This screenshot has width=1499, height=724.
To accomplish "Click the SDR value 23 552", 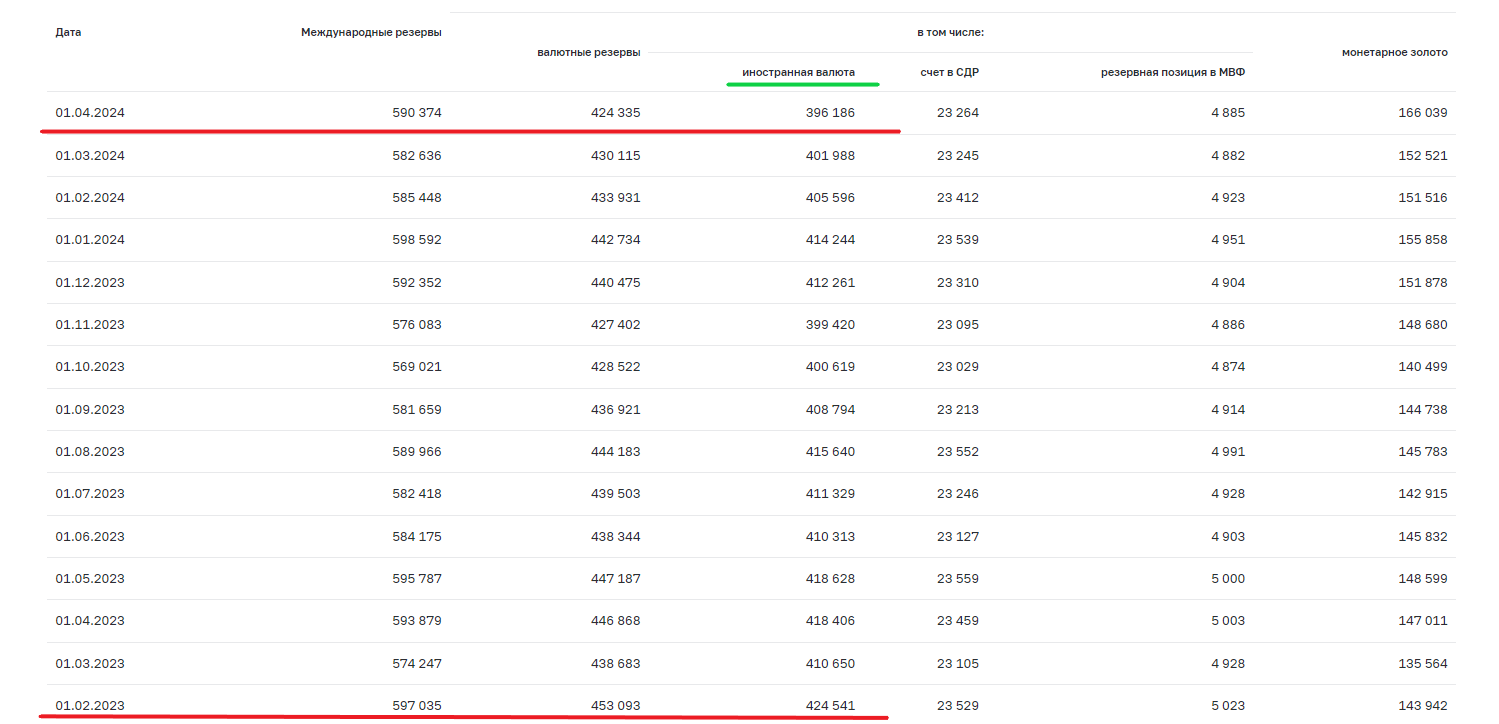I will click(957, 452).
